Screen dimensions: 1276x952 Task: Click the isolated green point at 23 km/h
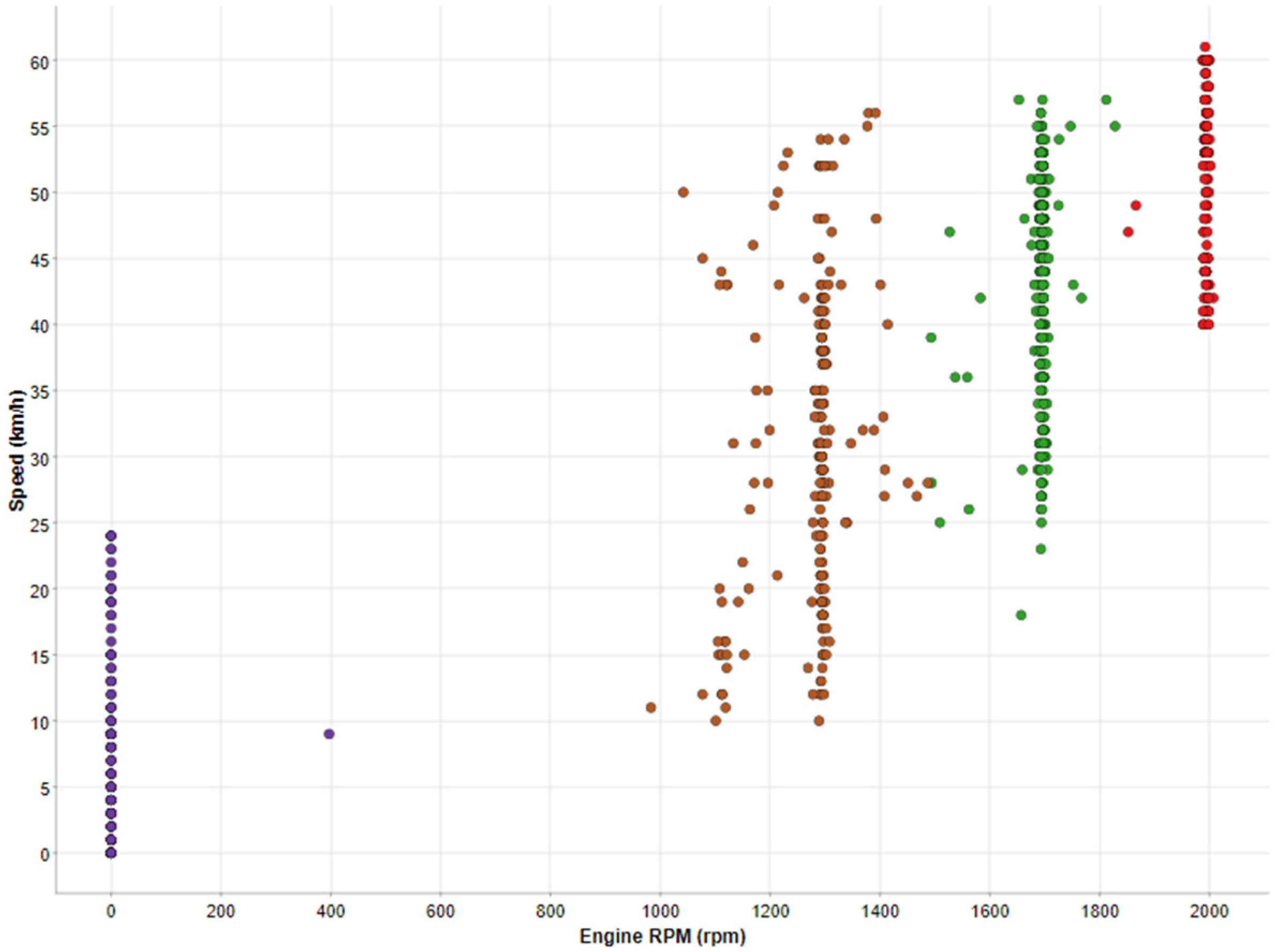[1040, 549]
